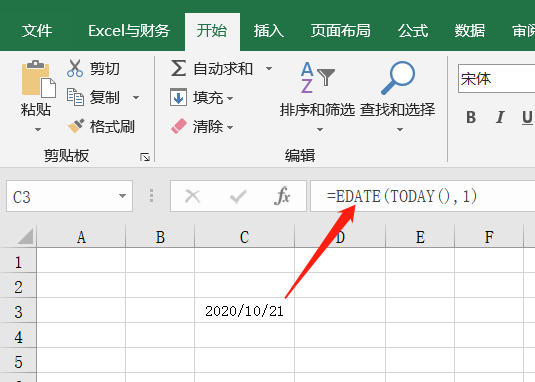Select column E header
The width and height of the screenshot is (535, 382).
click(420, 236)
